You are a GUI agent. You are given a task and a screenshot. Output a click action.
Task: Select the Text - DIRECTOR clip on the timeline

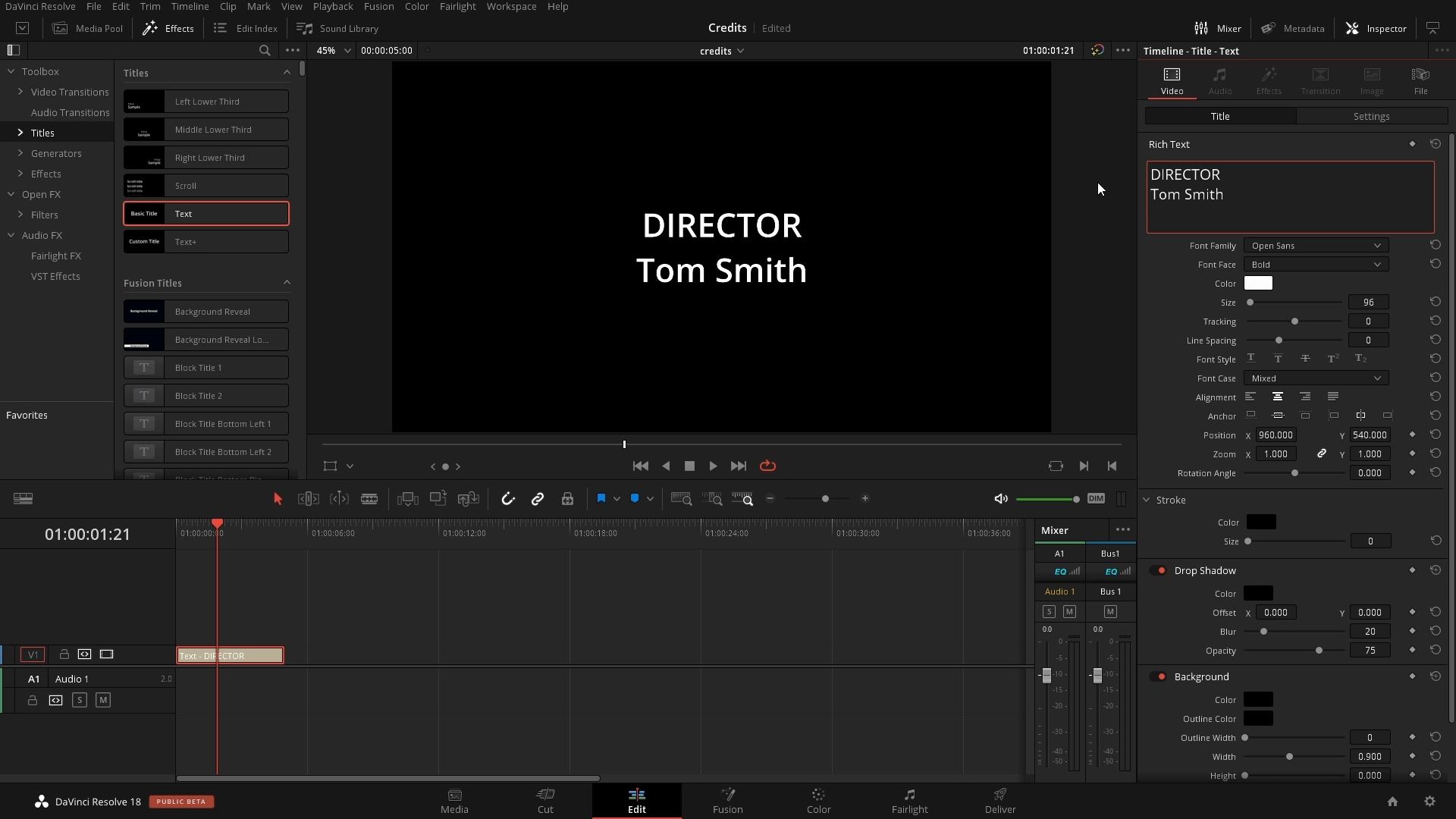[x=229, y=654]
